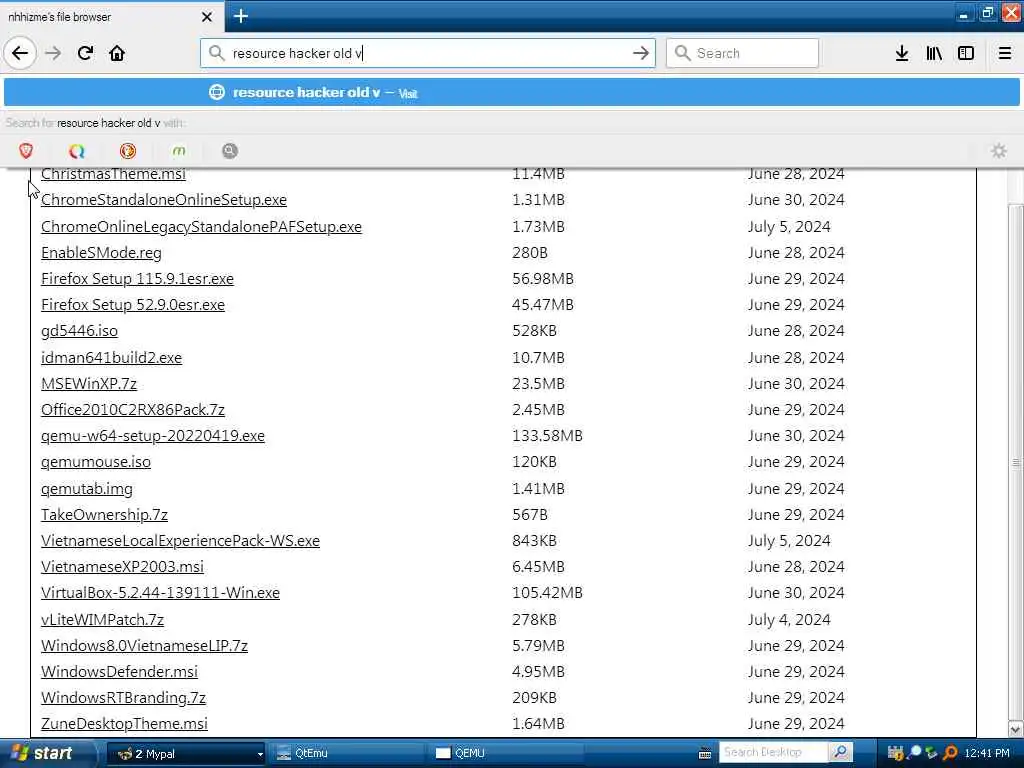Image resolution: width=1024 pixels, height=768 pixels.
Task: Download idman641build2.exe
Action: click(111, 358)
